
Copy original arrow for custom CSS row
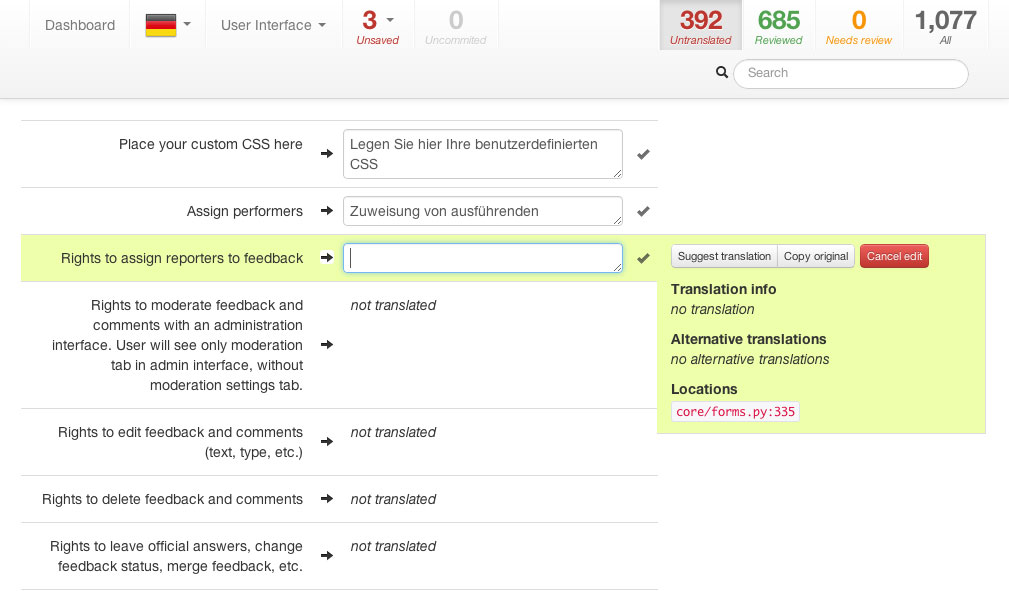point(327,153)
